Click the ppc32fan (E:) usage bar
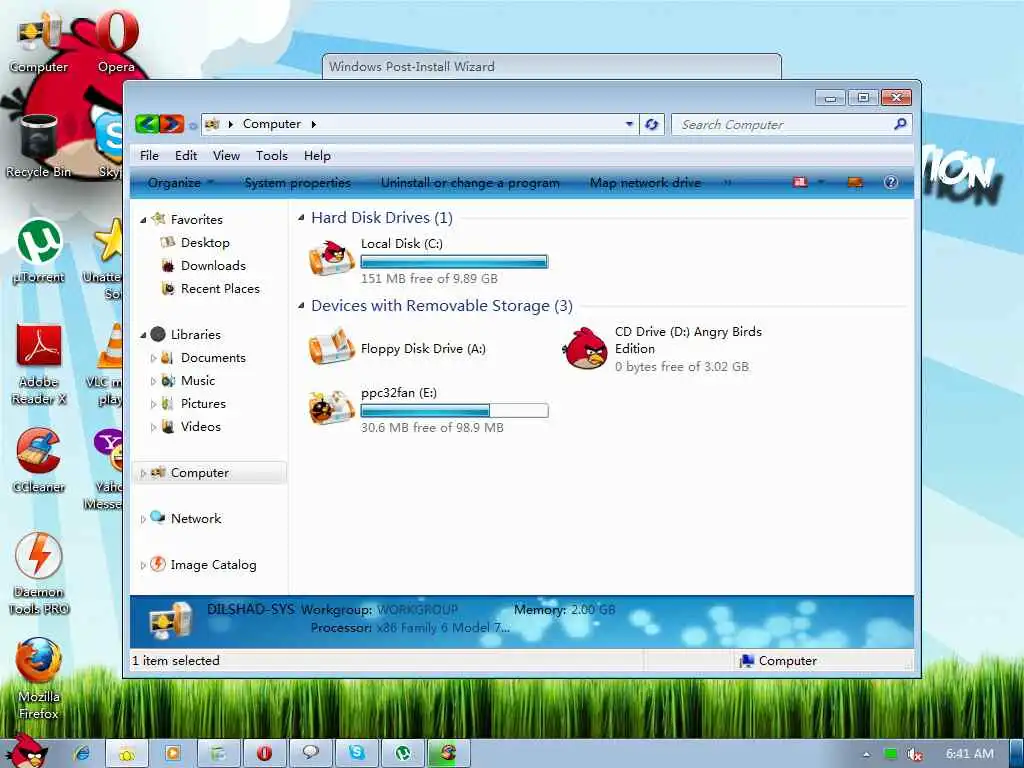This screenshot has width=1024, height=768. pos(454,410)
